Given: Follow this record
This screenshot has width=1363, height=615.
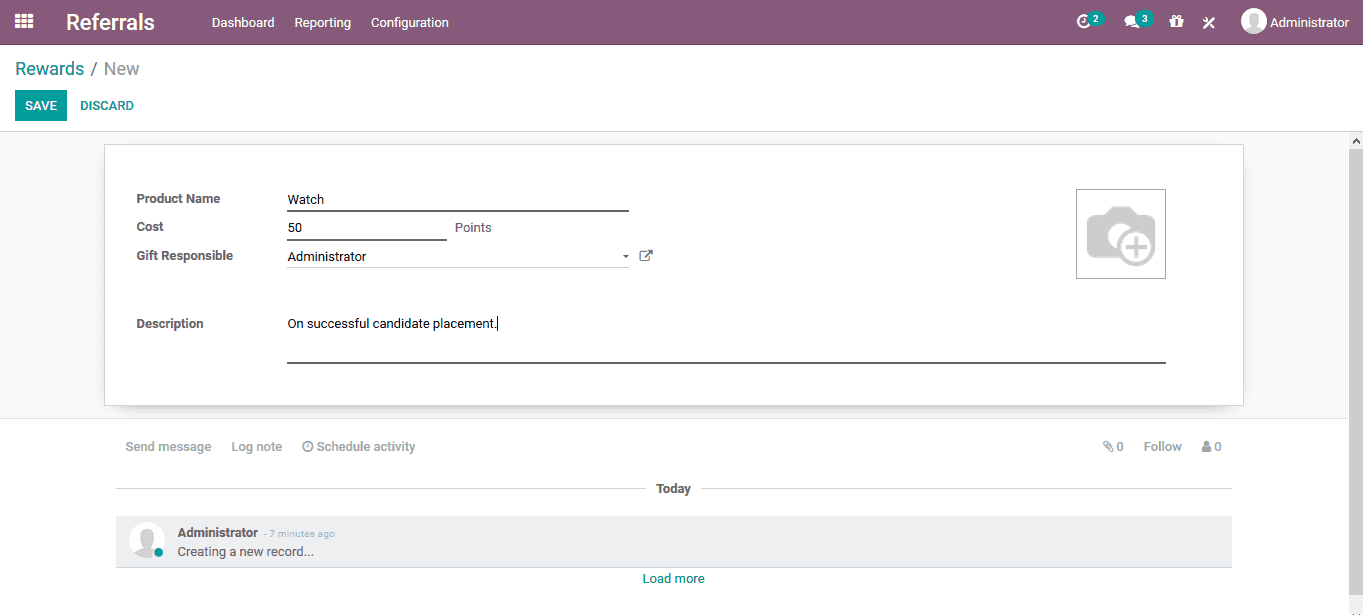Looking at the screenshot, I should (1162, 447).
